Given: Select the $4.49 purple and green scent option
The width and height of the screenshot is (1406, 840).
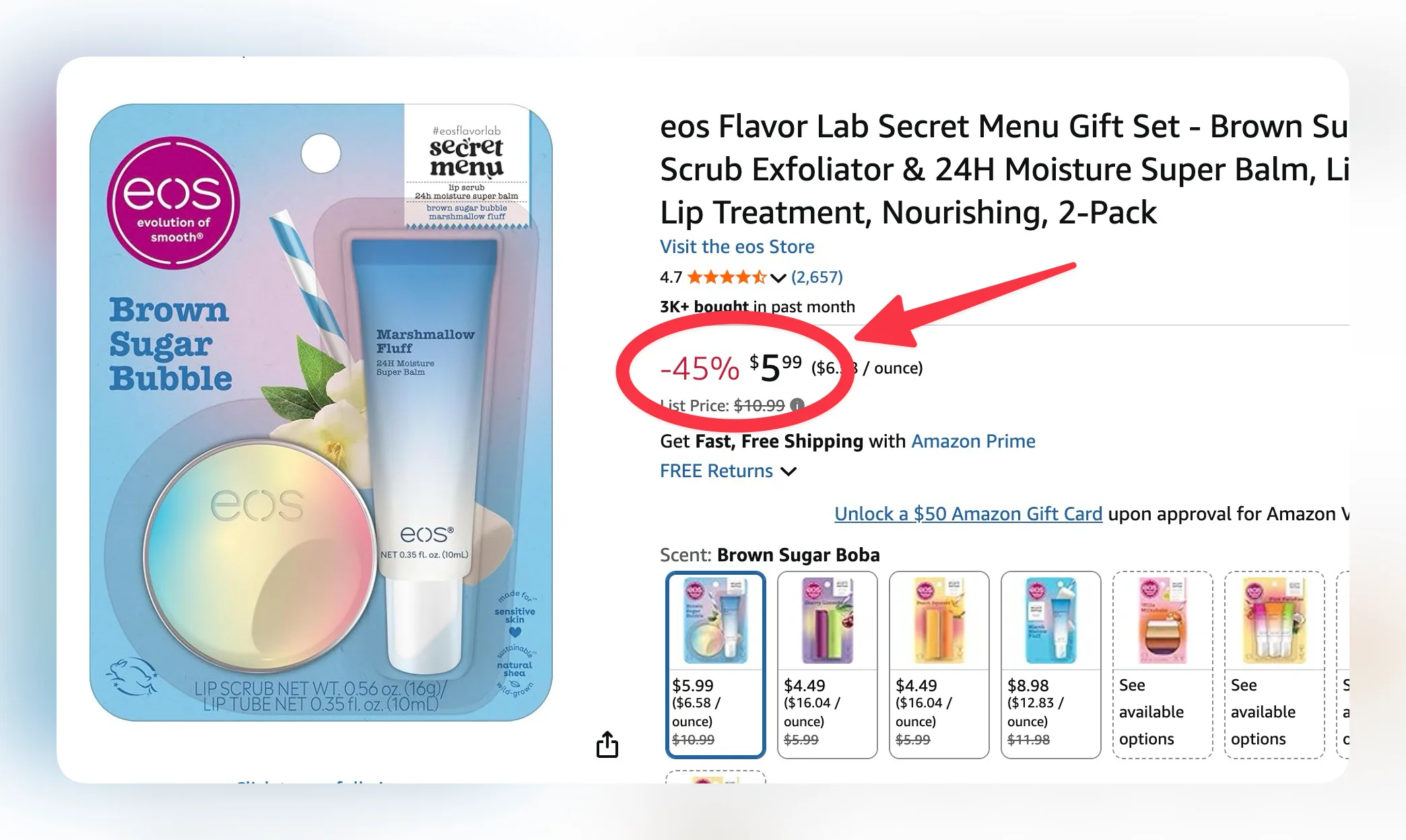Looking at the screenshot, I should (827, 664).
